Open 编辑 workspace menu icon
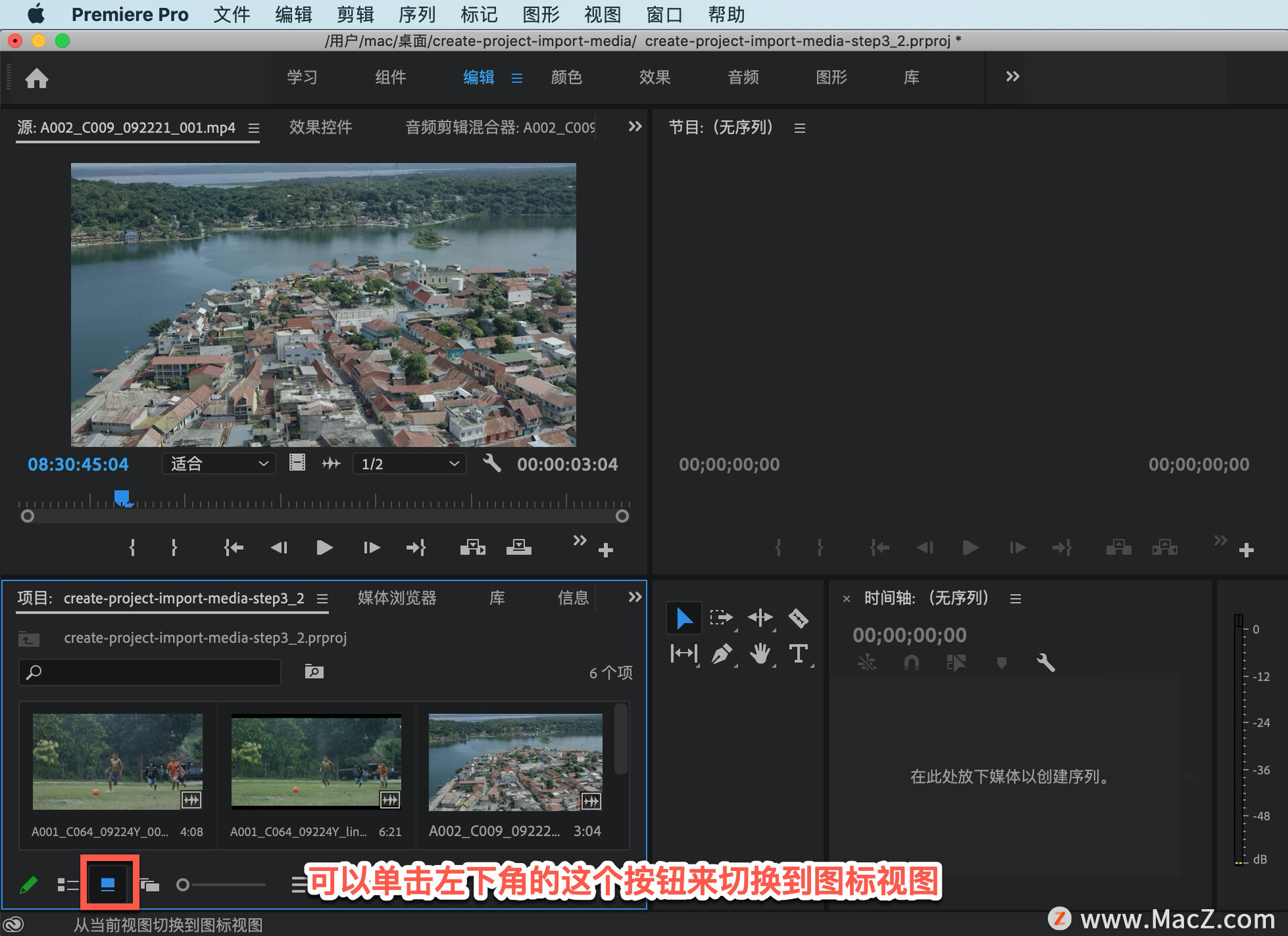The width and height of the screenshot is (1288, 936). 517,78
